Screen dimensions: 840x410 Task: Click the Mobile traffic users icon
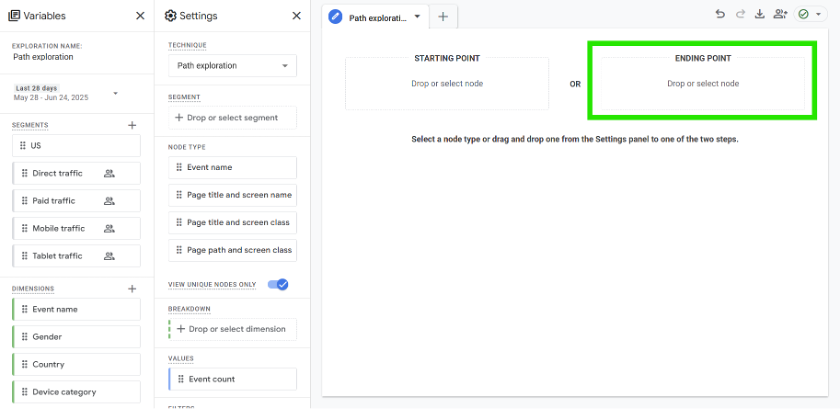(x=109, y=228)
